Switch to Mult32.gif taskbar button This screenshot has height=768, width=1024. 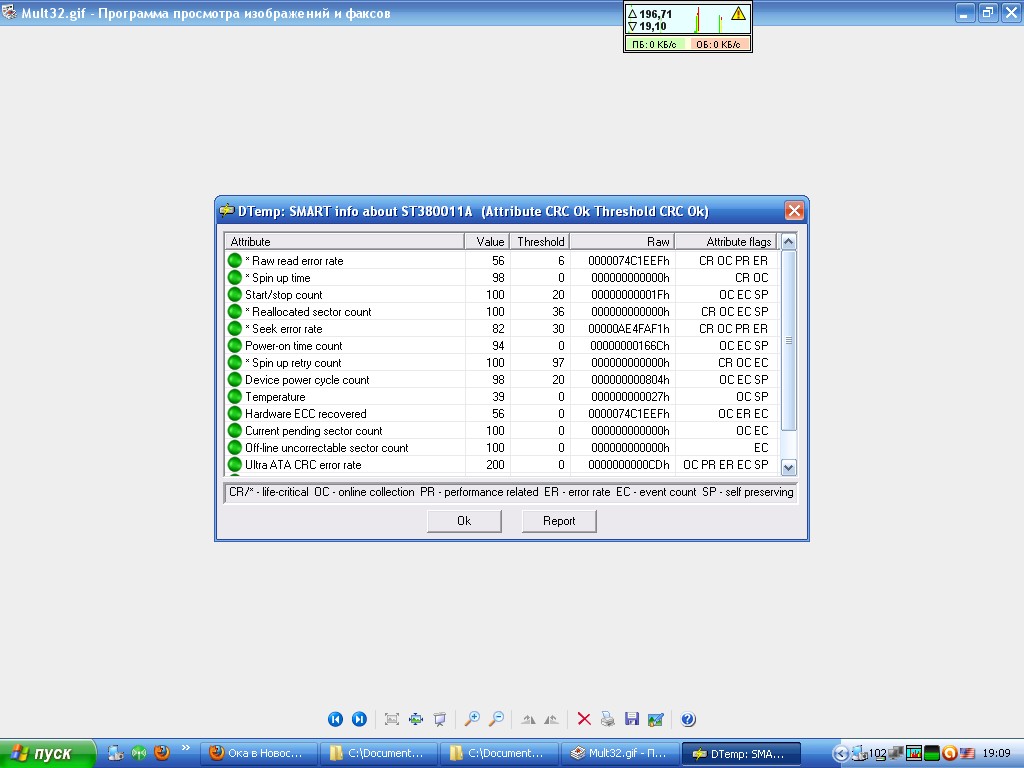tap(620, 754)
